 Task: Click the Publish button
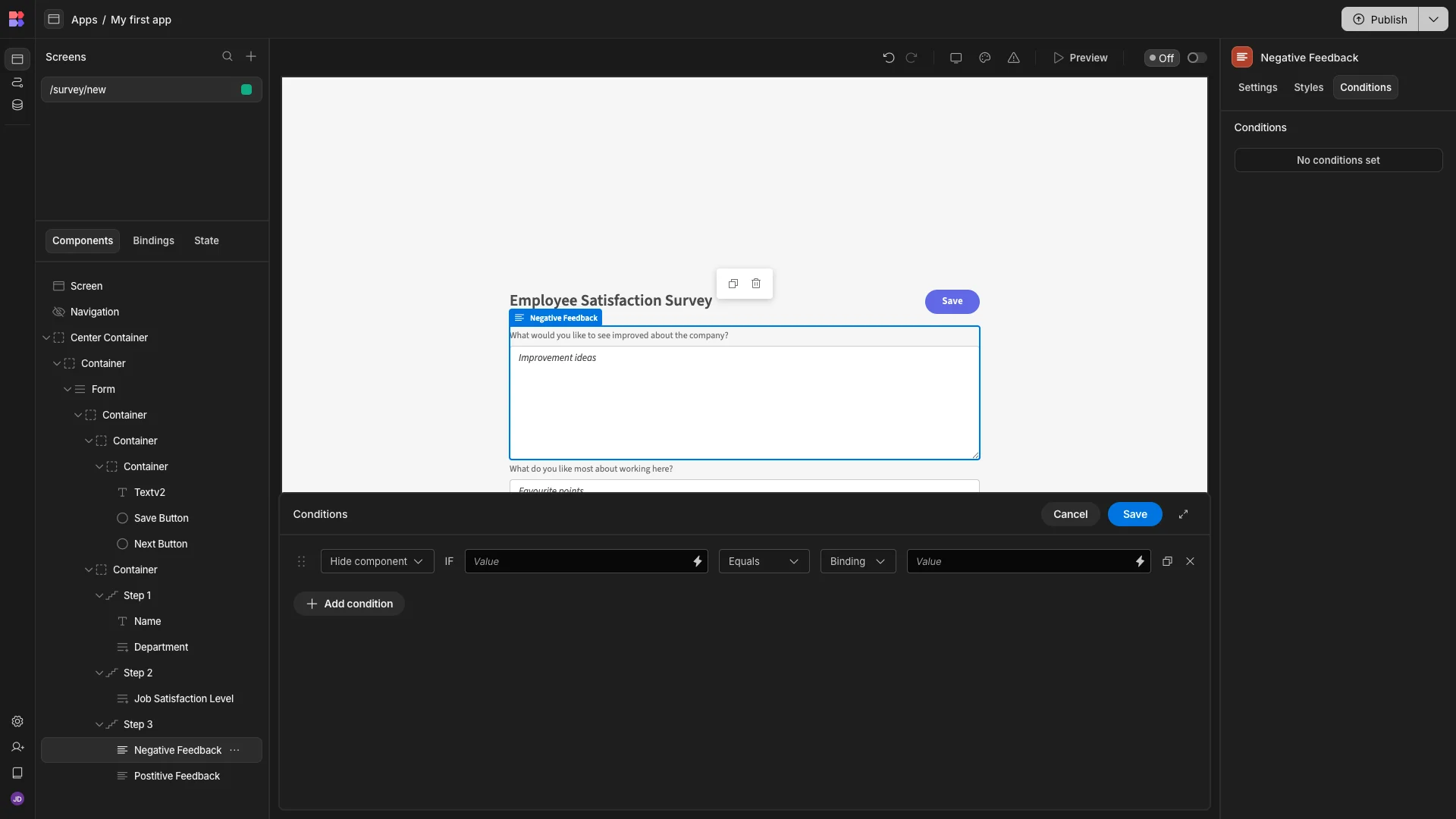[1380, 20]
